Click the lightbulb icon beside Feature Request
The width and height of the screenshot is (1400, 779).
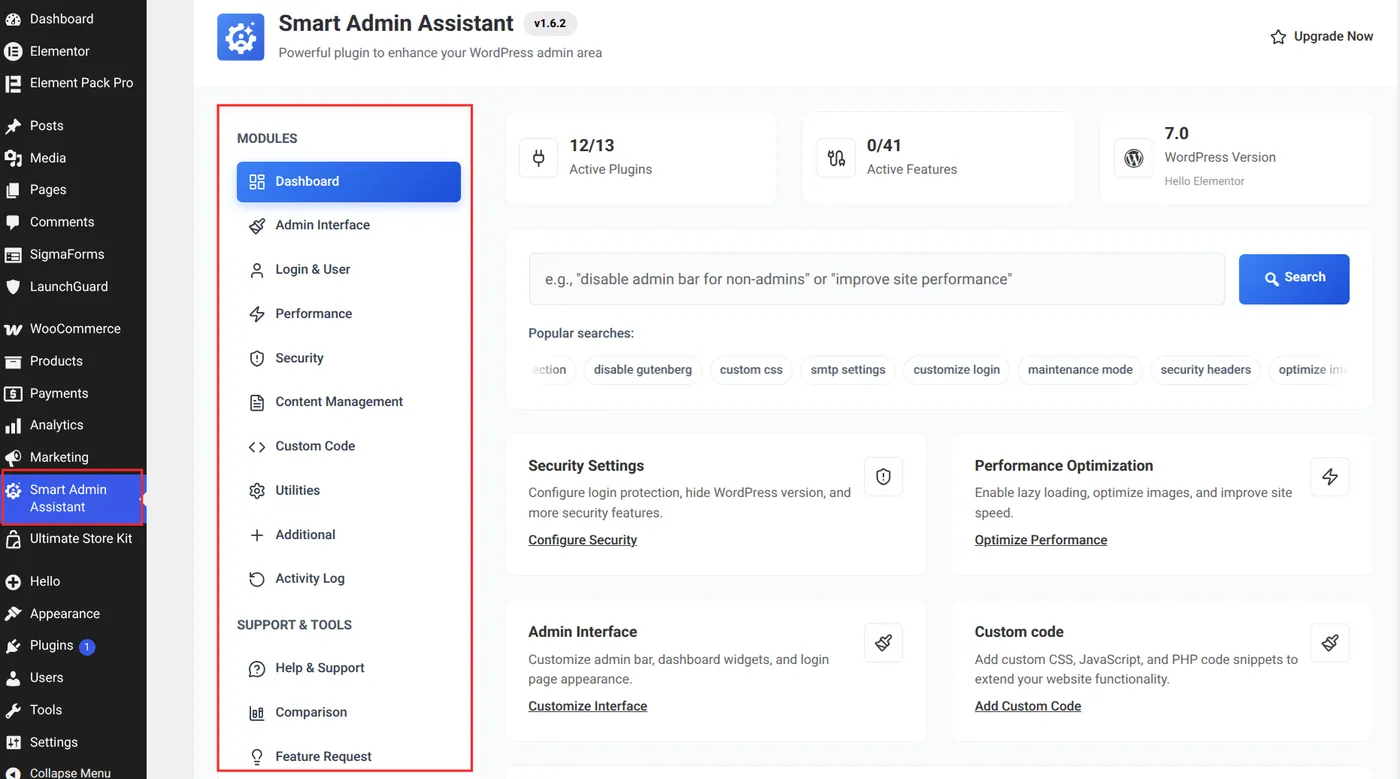(x=257, y=757)
